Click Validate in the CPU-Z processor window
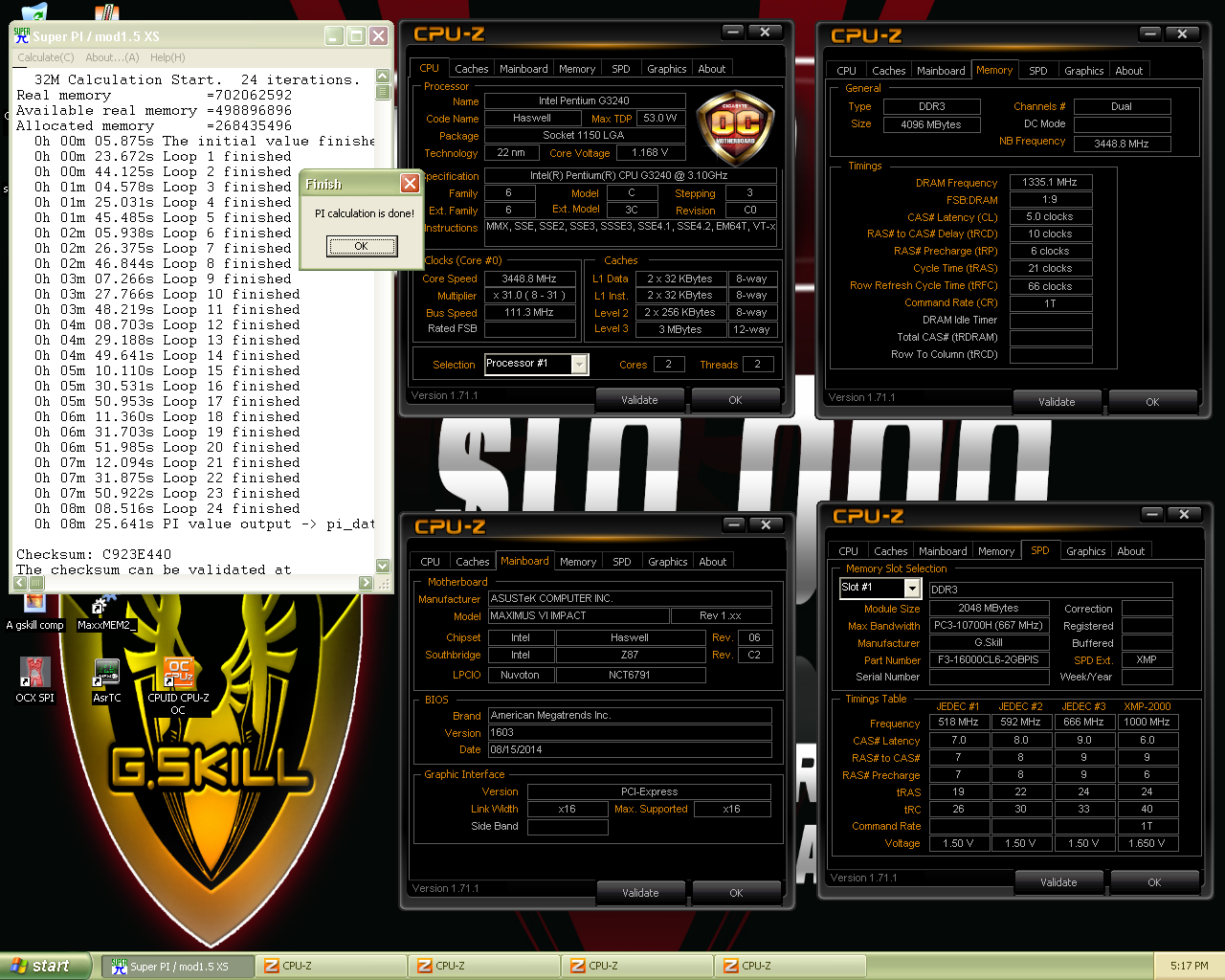 pyautogui.click(x=639, y=400)
